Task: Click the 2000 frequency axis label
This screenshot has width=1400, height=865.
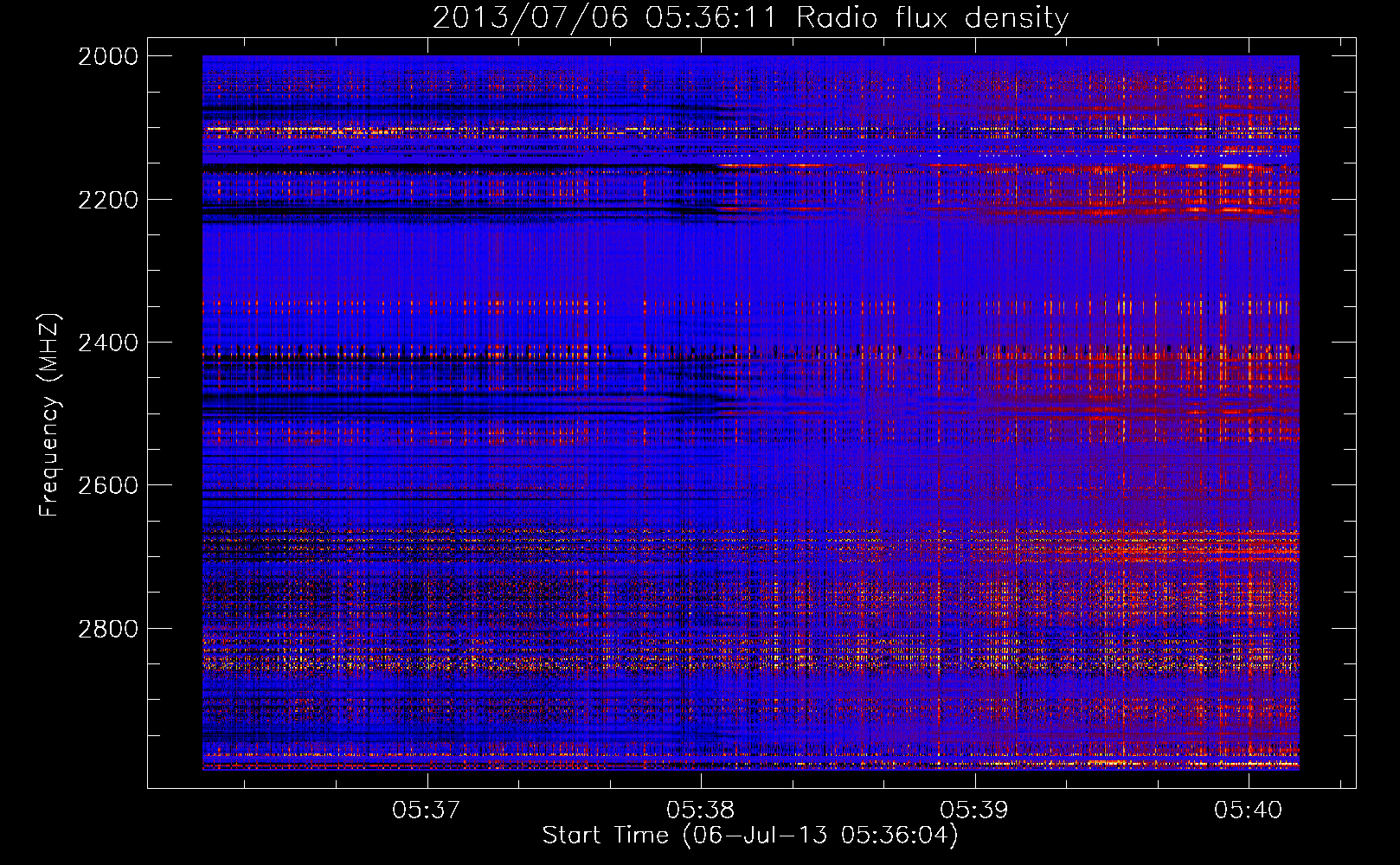Action: coord(108,56)
